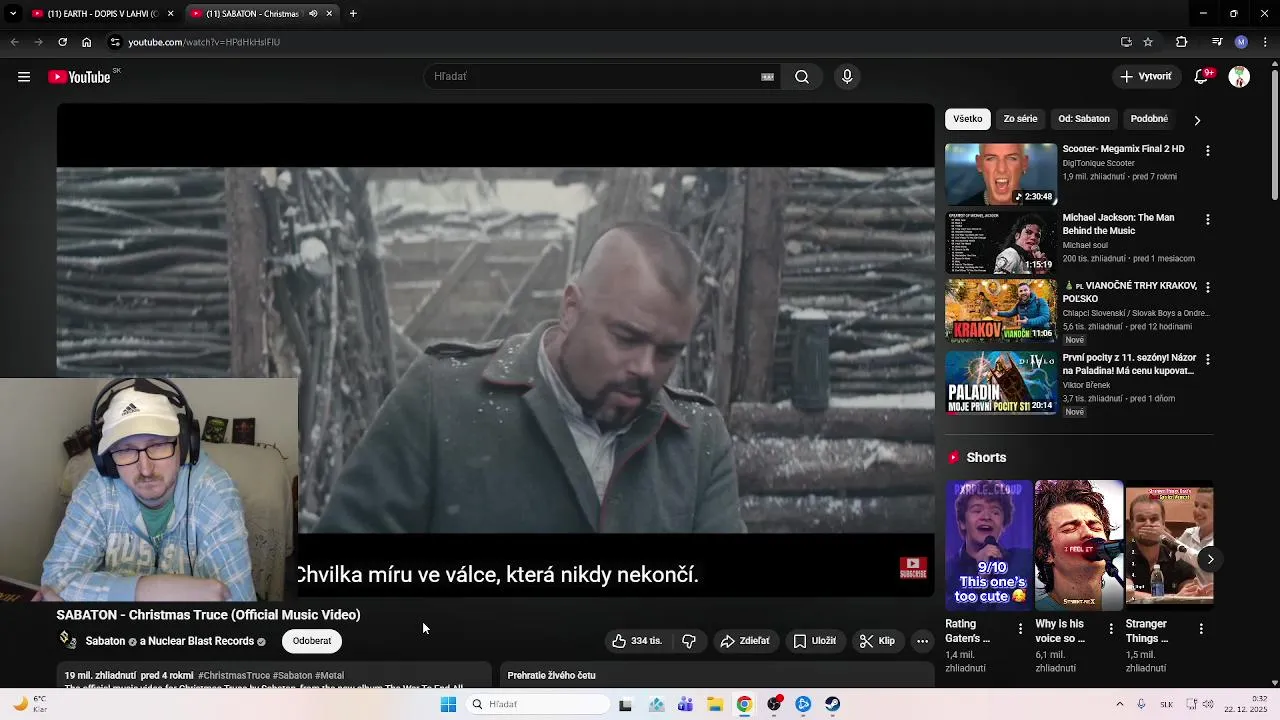Open the 9/10 This one's too cute short
The height and width of the screenshot is (720, 1280).
click(989, 545)
